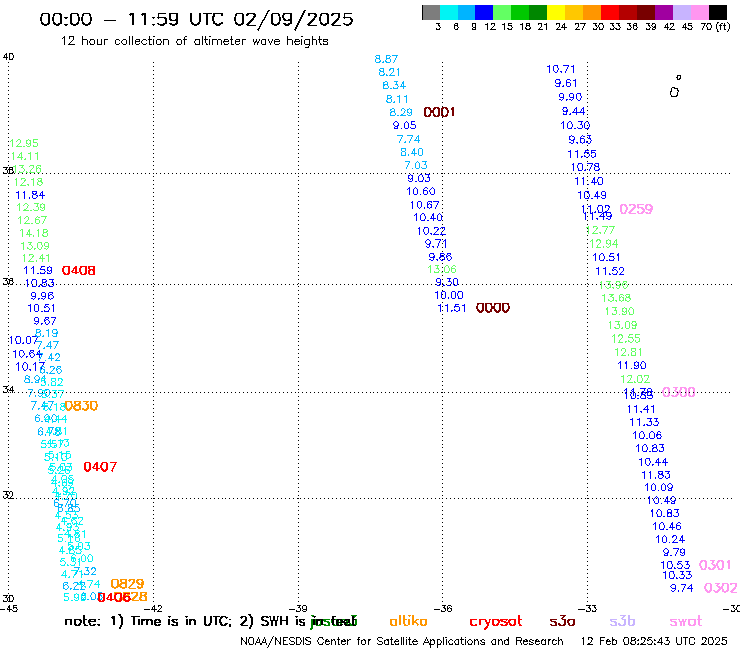Click the cryosat time marker 0407
The image size is (740, 650).
100,466
